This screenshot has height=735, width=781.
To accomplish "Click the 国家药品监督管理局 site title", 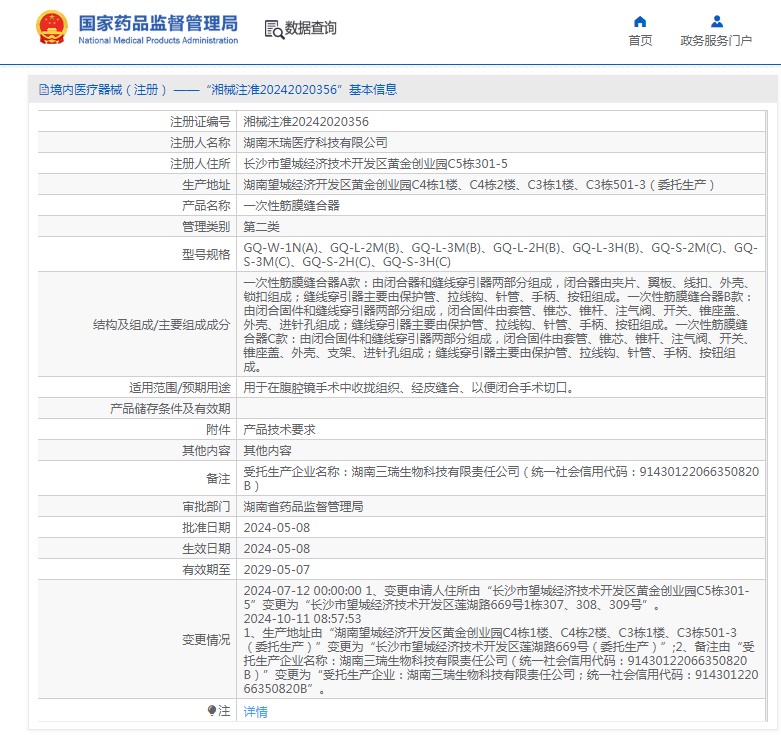I will [x=158, y=24].
